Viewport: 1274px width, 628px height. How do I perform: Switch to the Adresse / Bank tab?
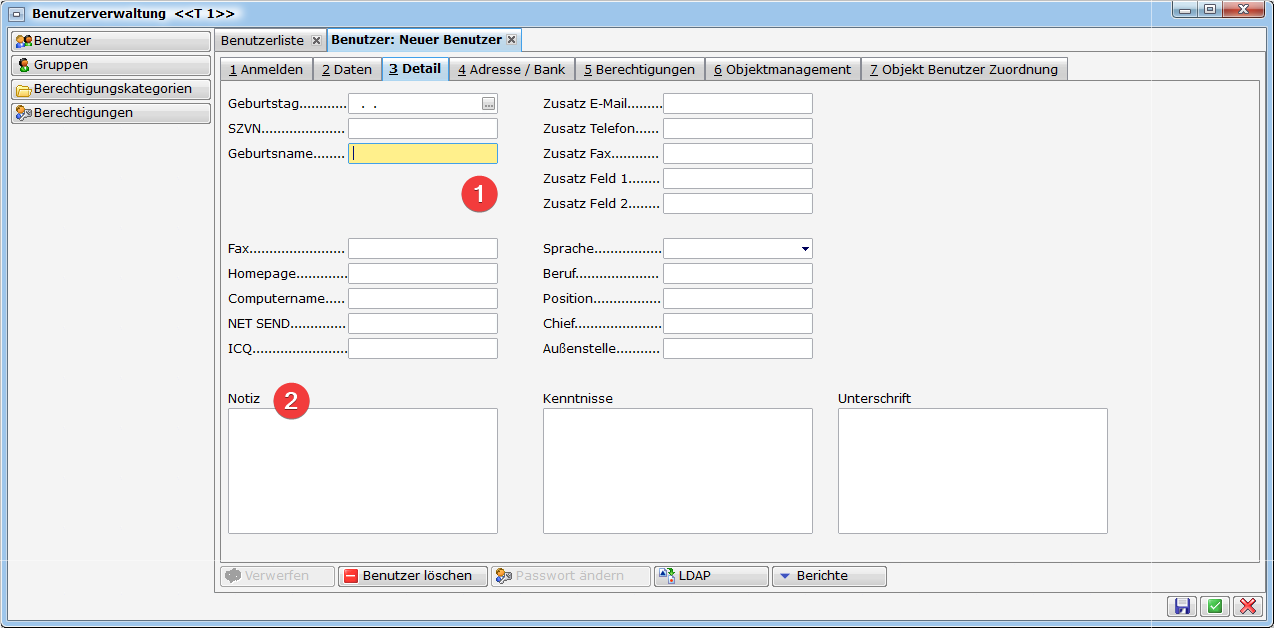point(511,69)
